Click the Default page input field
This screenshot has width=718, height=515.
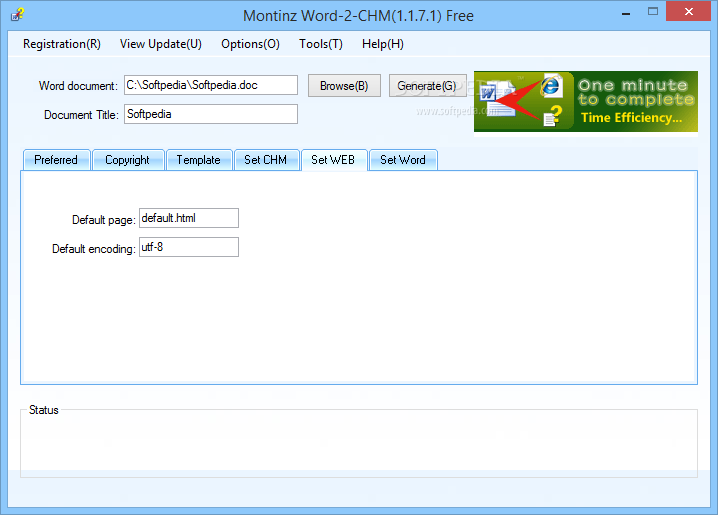tap(189, 218)
